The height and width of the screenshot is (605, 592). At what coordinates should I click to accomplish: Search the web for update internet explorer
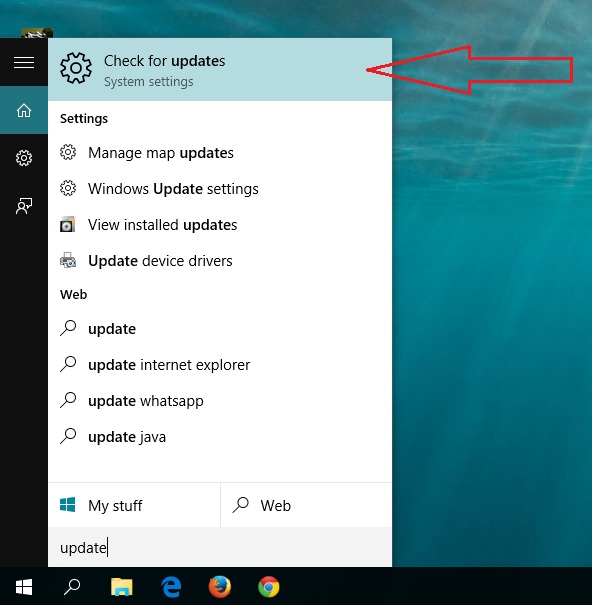coord(220,365)
